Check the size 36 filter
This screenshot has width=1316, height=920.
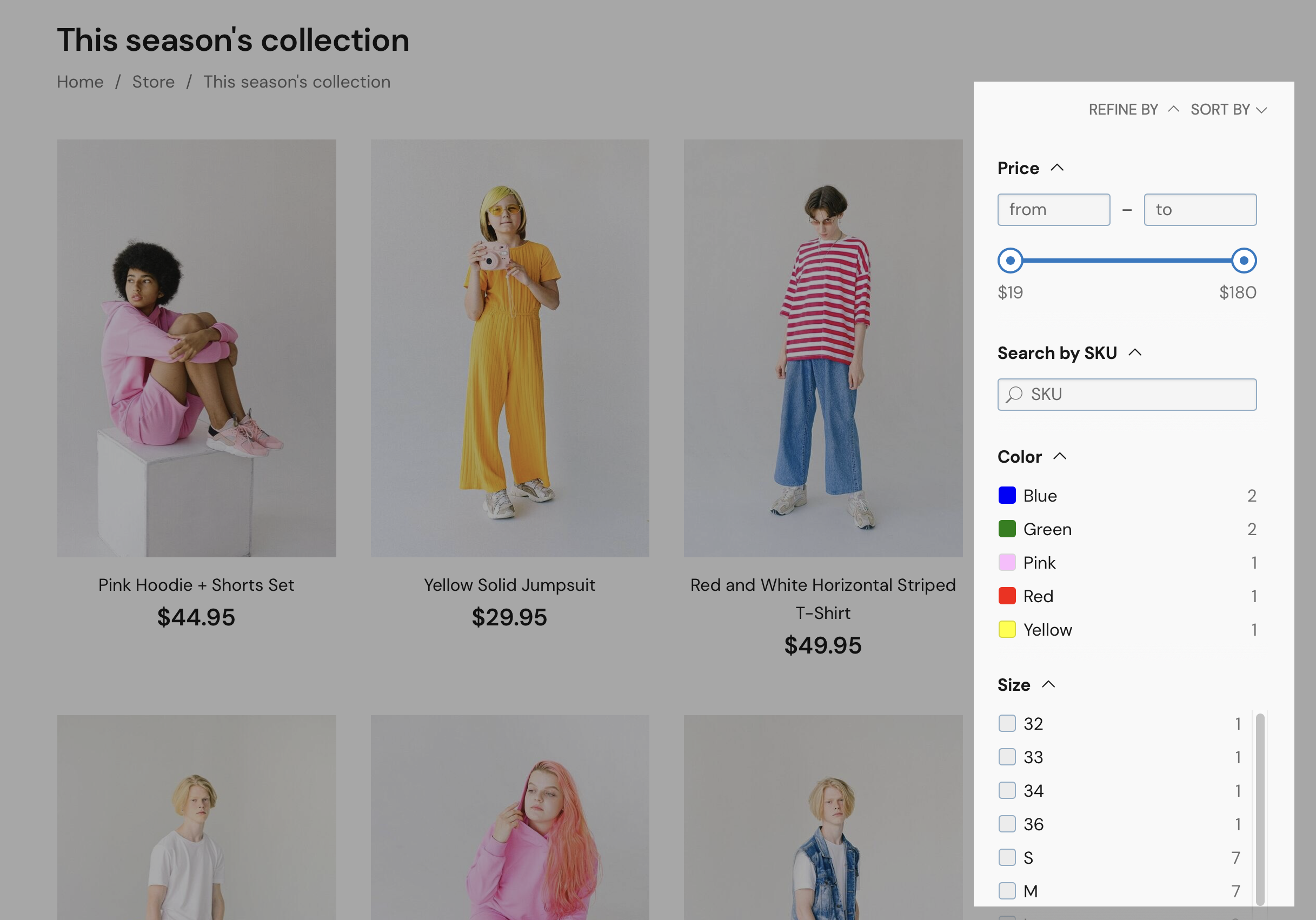[1007, 824]
